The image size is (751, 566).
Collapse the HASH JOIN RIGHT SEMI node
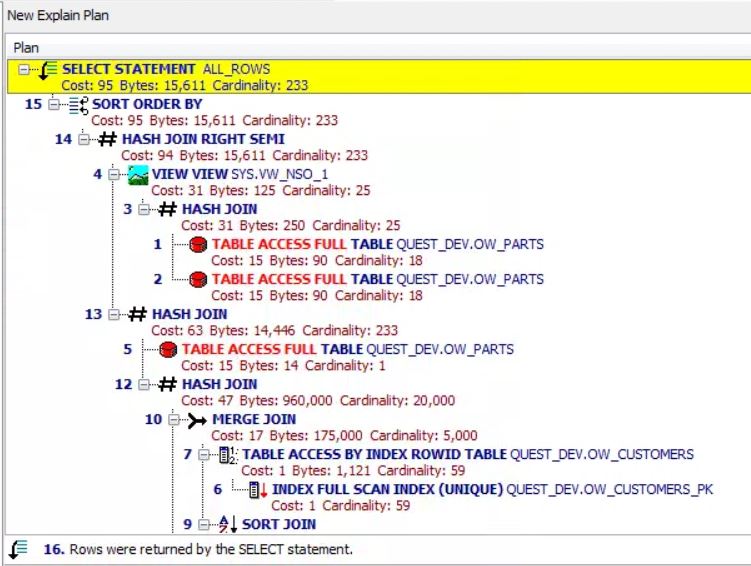84,139
